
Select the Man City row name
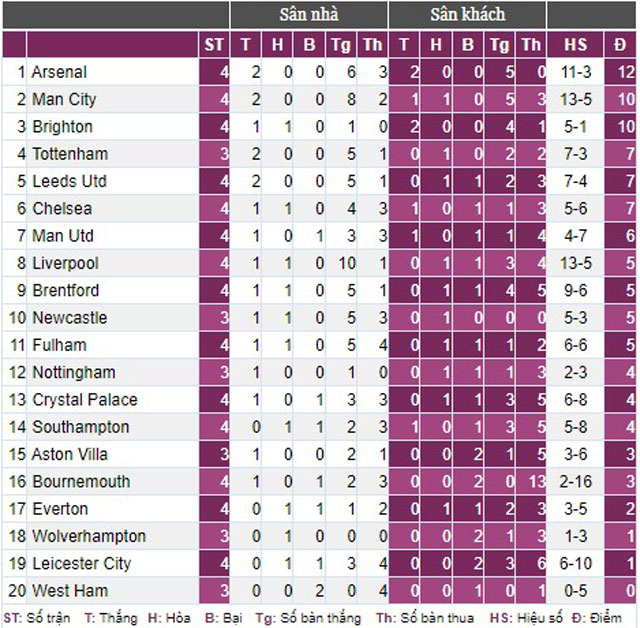(x=64, y=99)
